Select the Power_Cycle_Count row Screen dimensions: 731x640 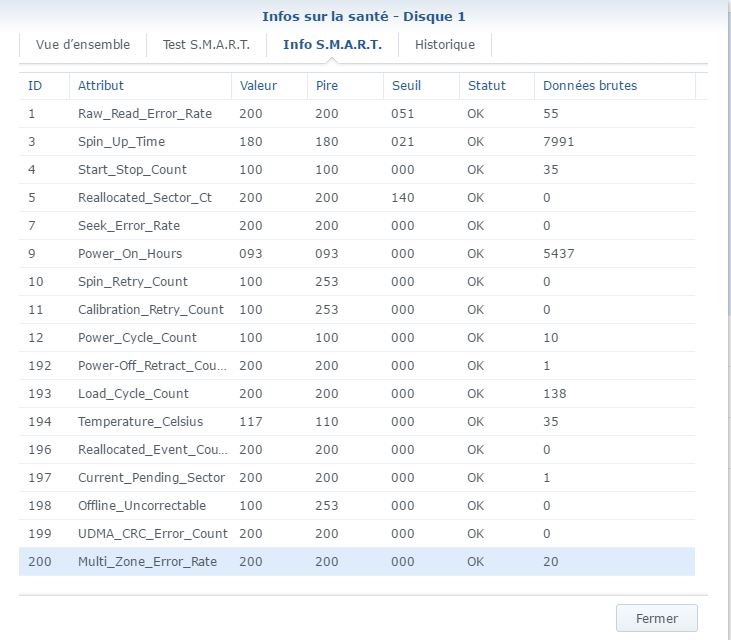pos(357,337)
